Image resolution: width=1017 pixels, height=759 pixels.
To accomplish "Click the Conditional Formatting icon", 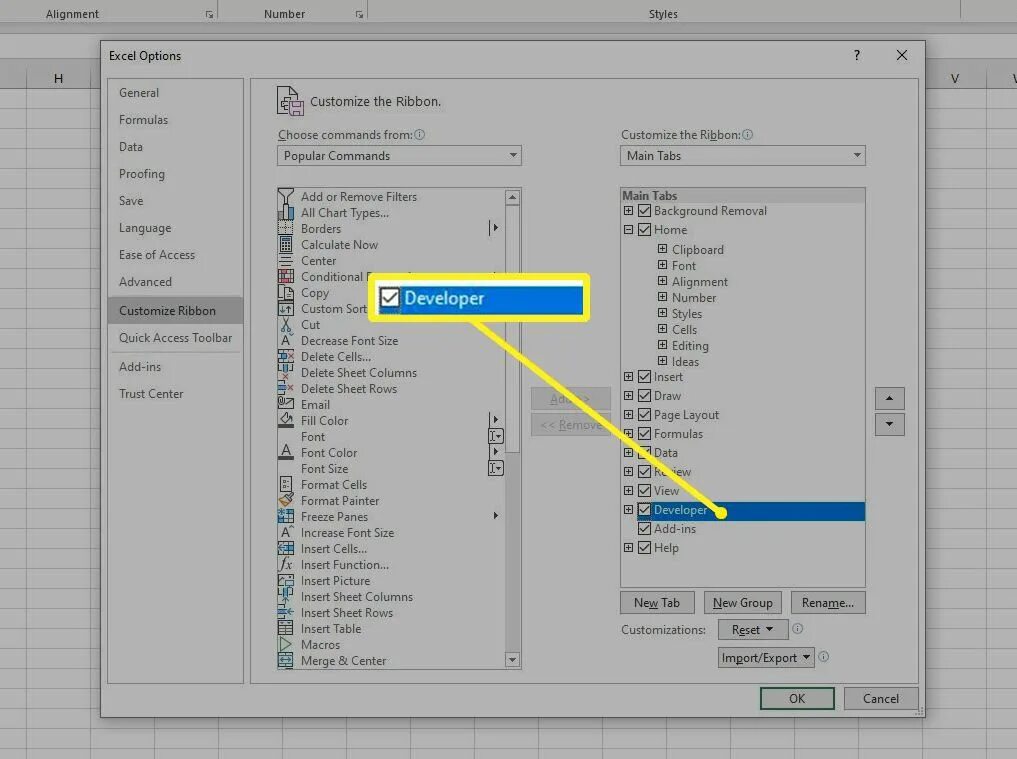I will tap(285, 276).
